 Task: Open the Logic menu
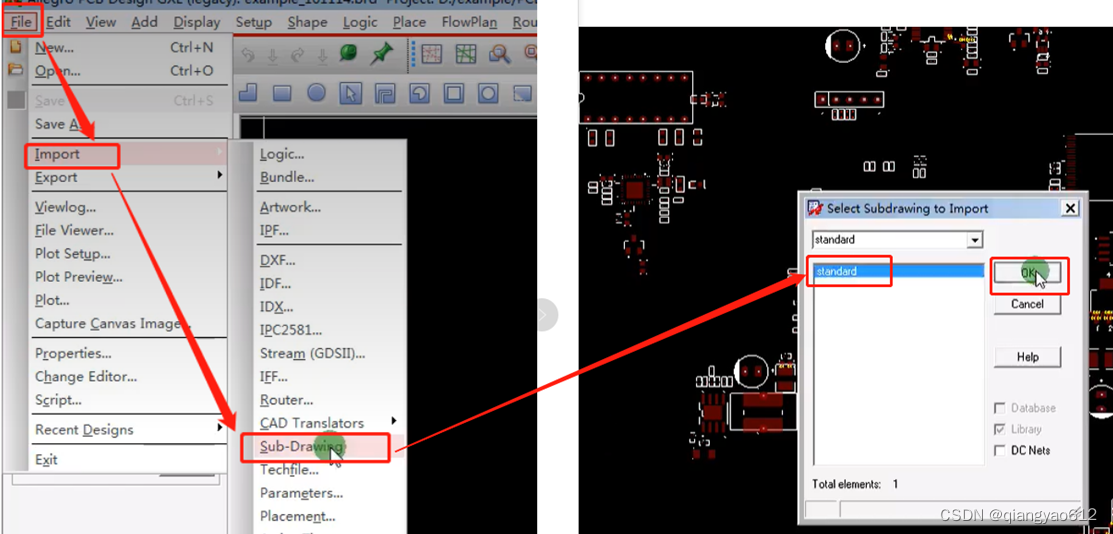tap(360, 22)
